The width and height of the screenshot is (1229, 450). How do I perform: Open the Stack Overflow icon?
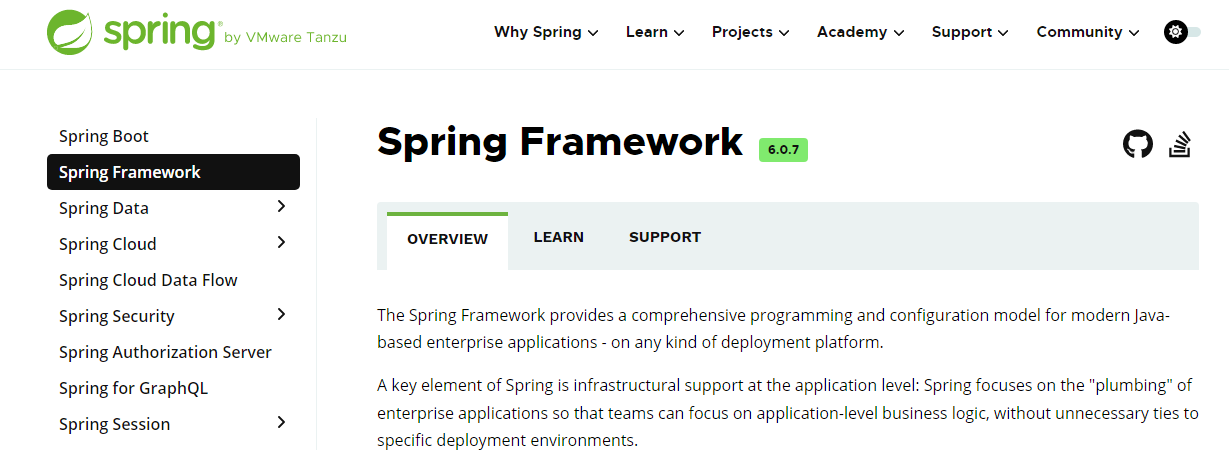tap(1181, 144)
